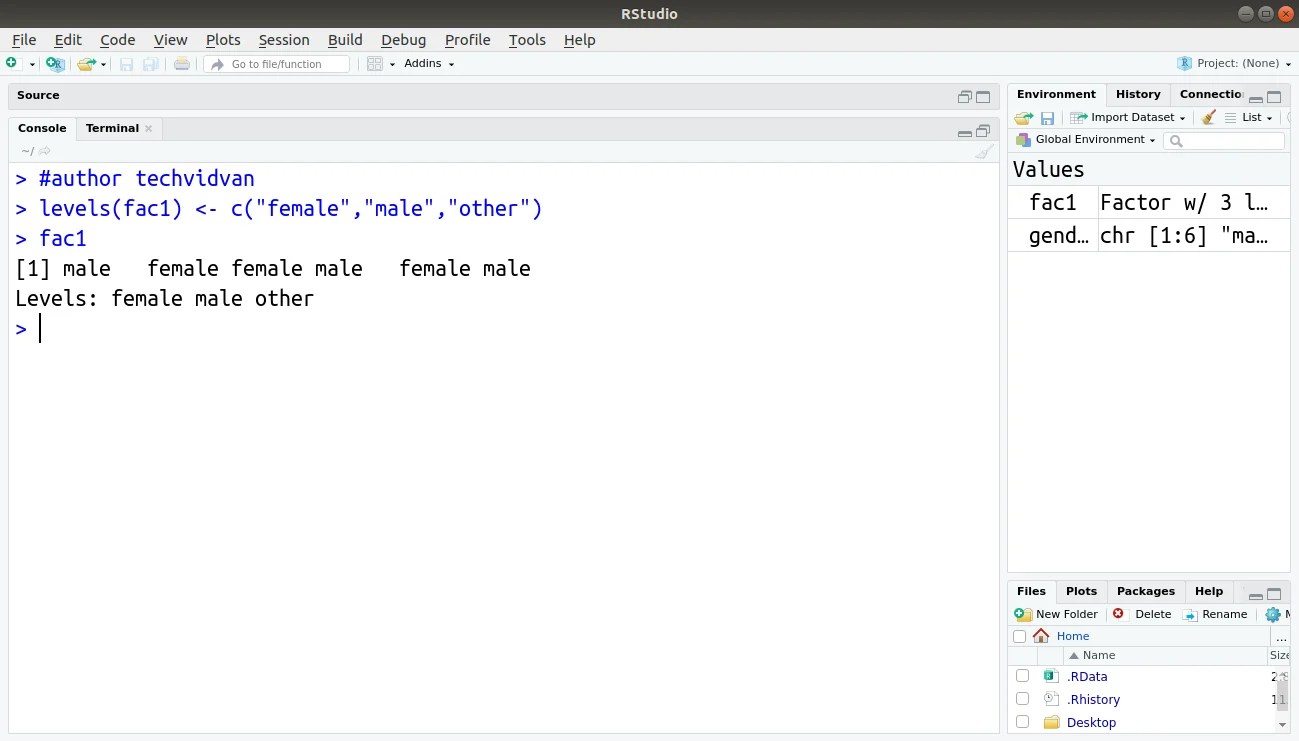Open the .RData file link

coord(1087,677)
